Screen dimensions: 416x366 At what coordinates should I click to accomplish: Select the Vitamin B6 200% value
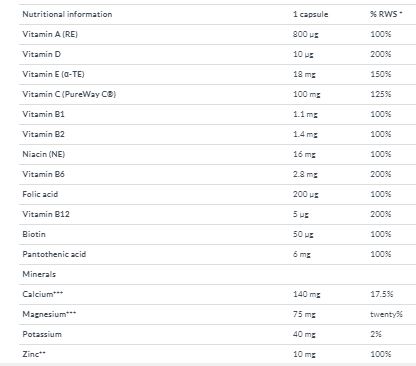pos(381,174)
